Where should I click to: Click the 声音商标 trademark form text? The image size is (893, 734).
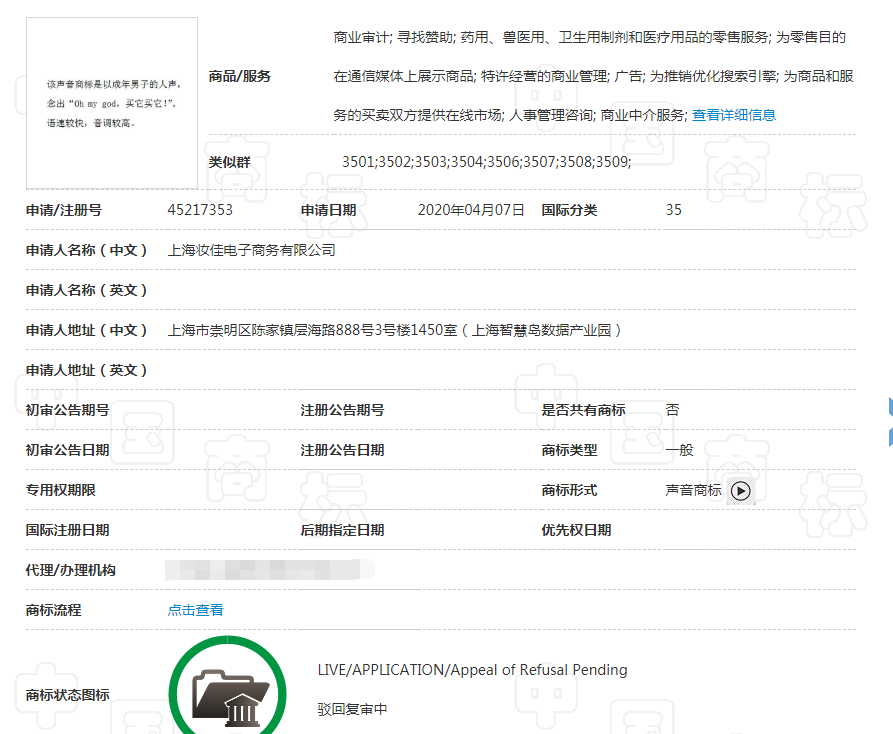point(693,490)
